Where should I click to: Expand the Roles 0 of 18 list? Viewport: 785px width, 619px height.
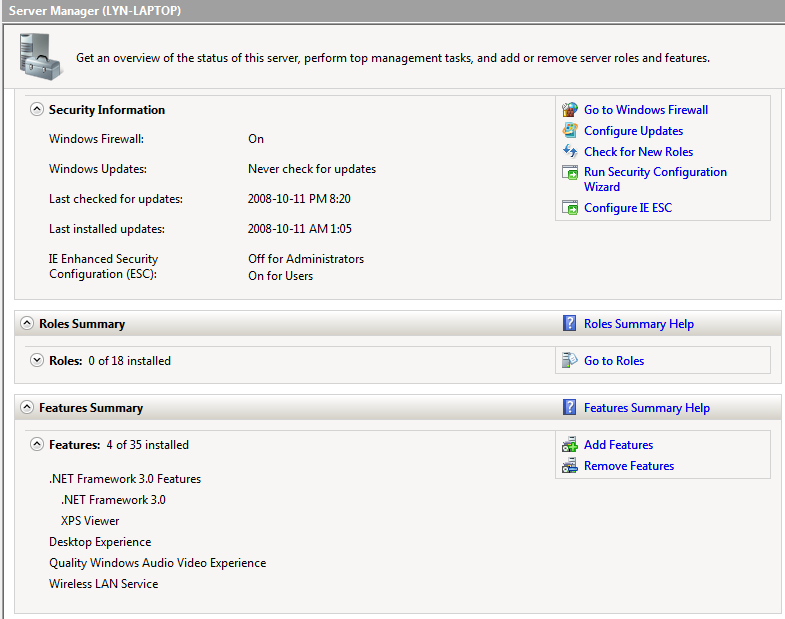pyautogui.click(x=37, y=361)
